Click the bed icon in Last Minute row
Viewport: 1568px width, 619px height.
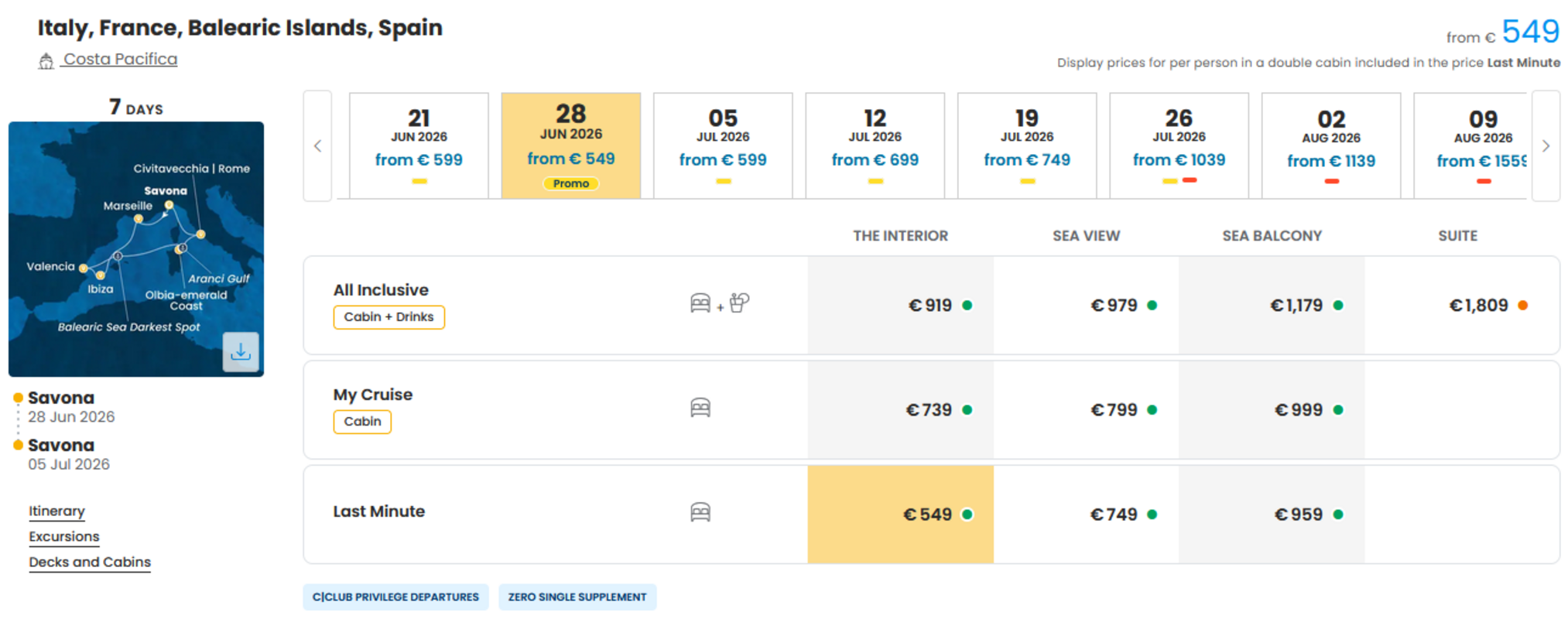point(700,512)
